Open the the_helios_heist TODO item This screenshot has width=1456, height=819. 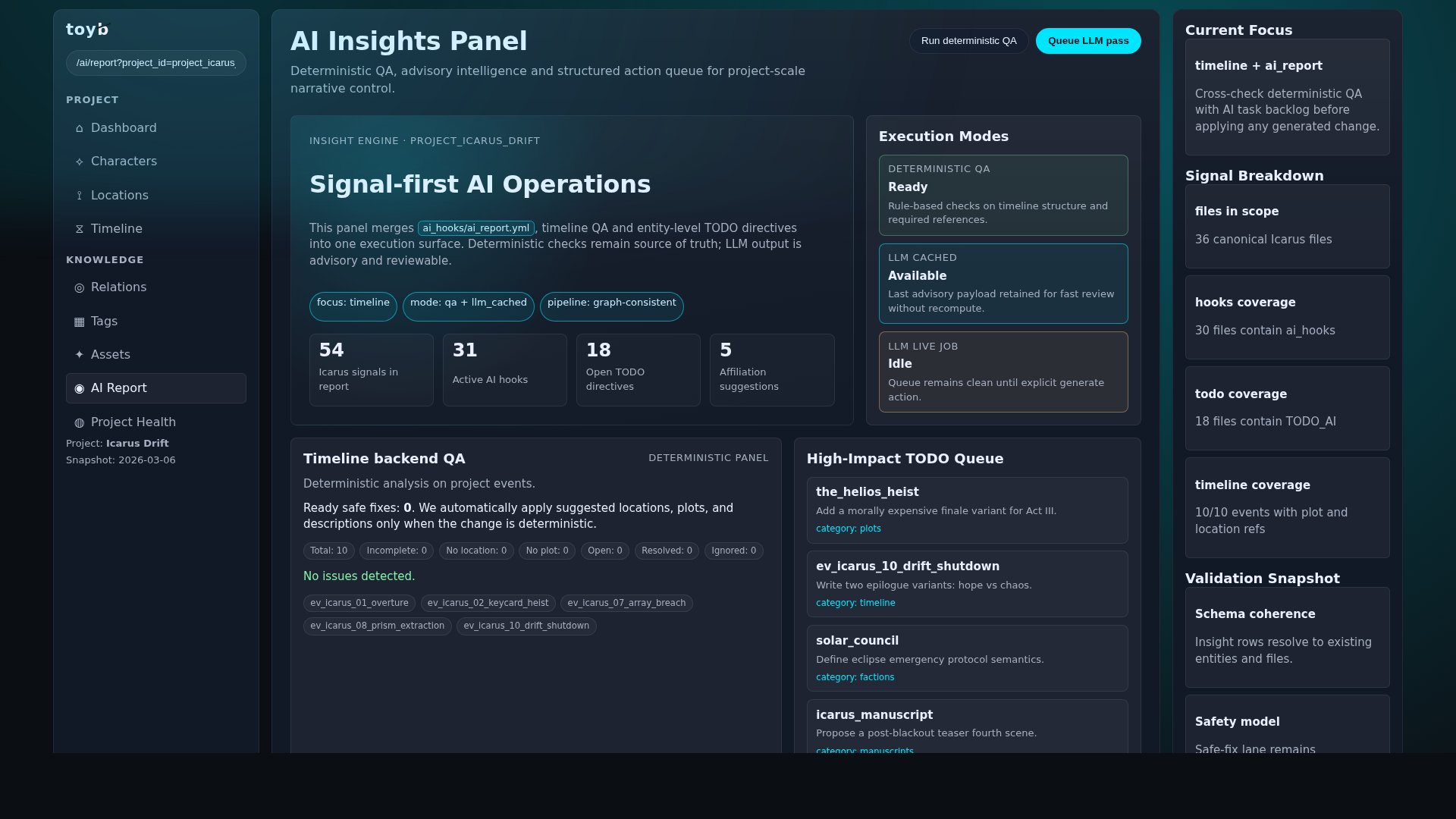point(967,510)
